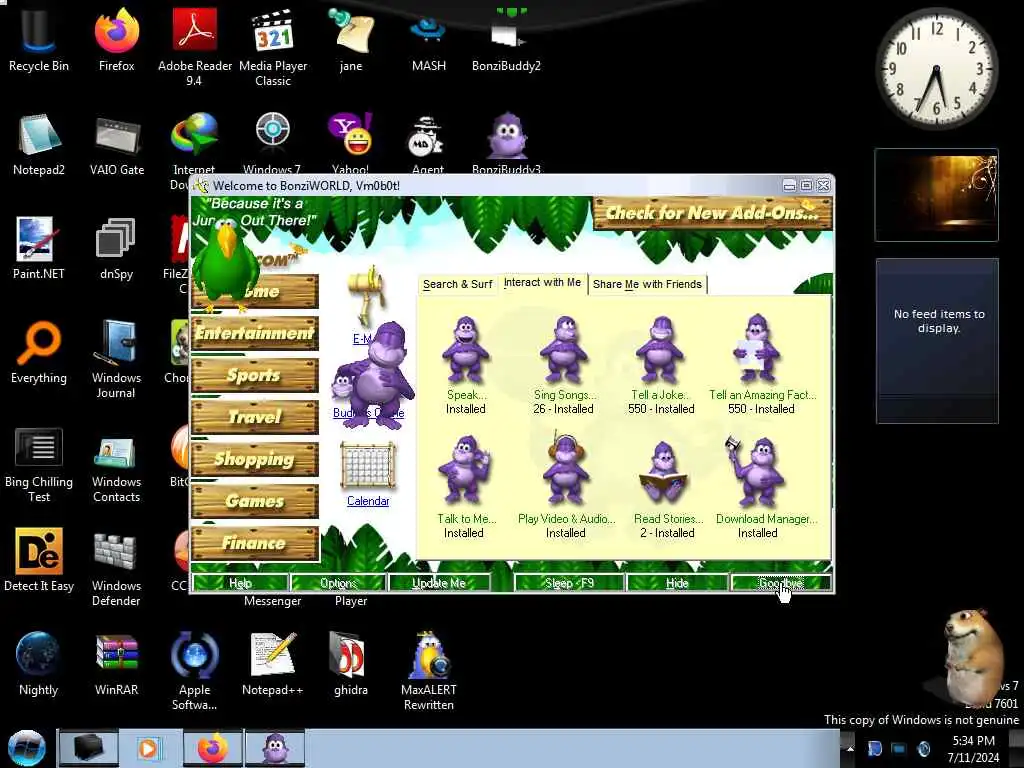The image size is (1024, 768).
Task: Select the BonziBuddy2 desktop icon
Action: [x=506, y=40]
